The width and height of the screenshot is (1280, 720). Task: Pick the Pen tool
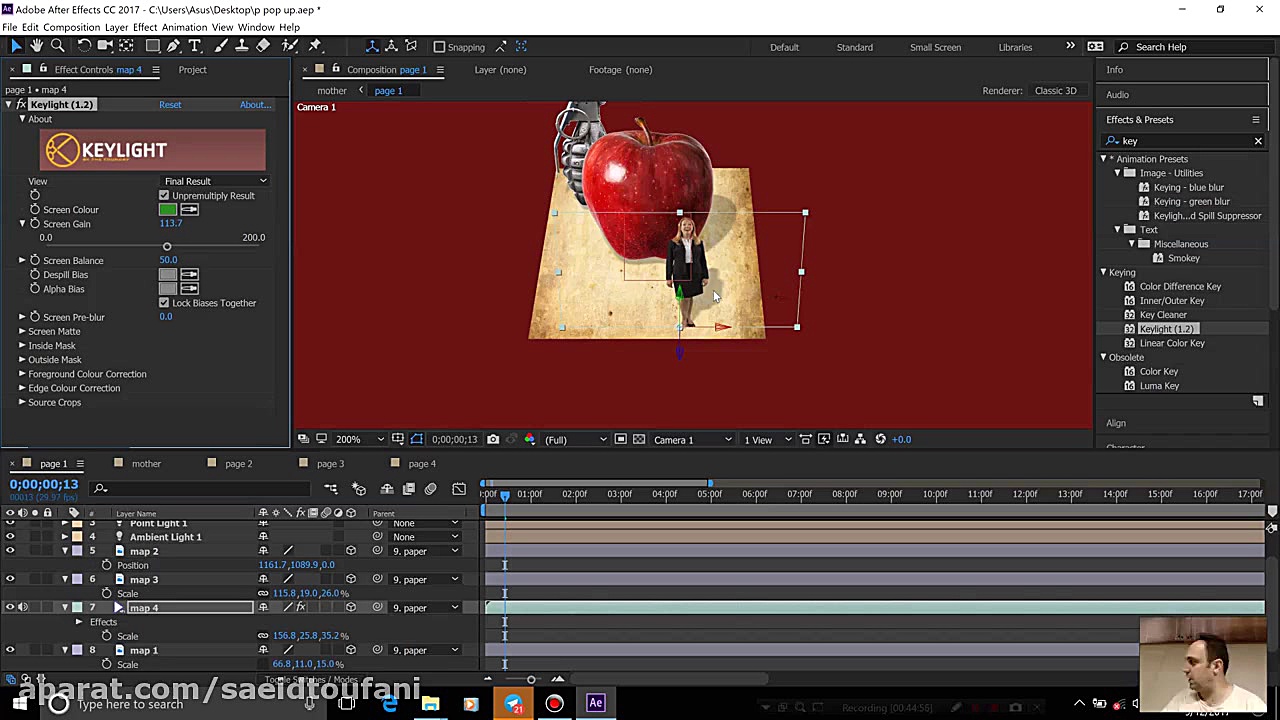pos(172,46)
